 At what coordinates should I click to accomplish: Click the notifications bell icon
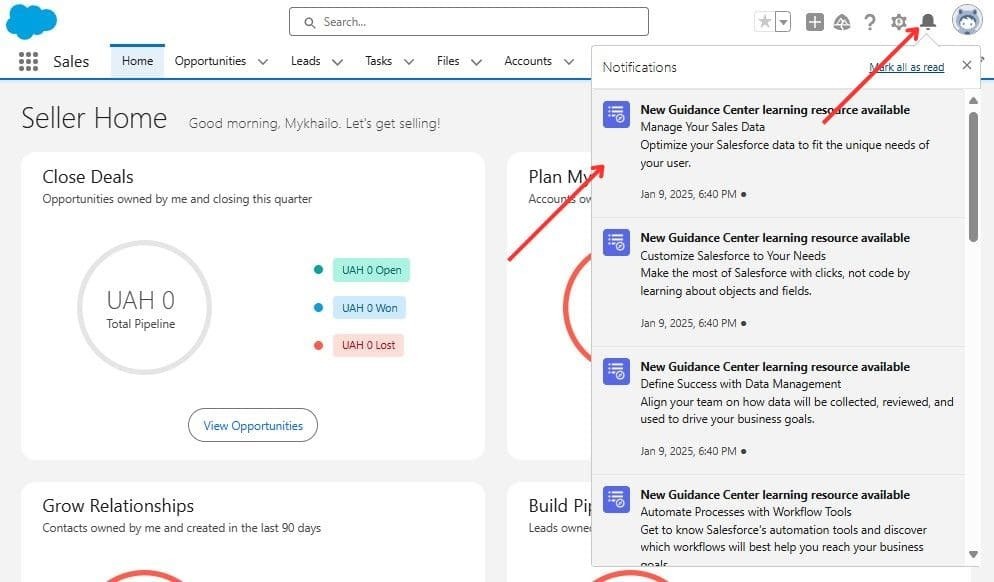(x=928, y=22)
